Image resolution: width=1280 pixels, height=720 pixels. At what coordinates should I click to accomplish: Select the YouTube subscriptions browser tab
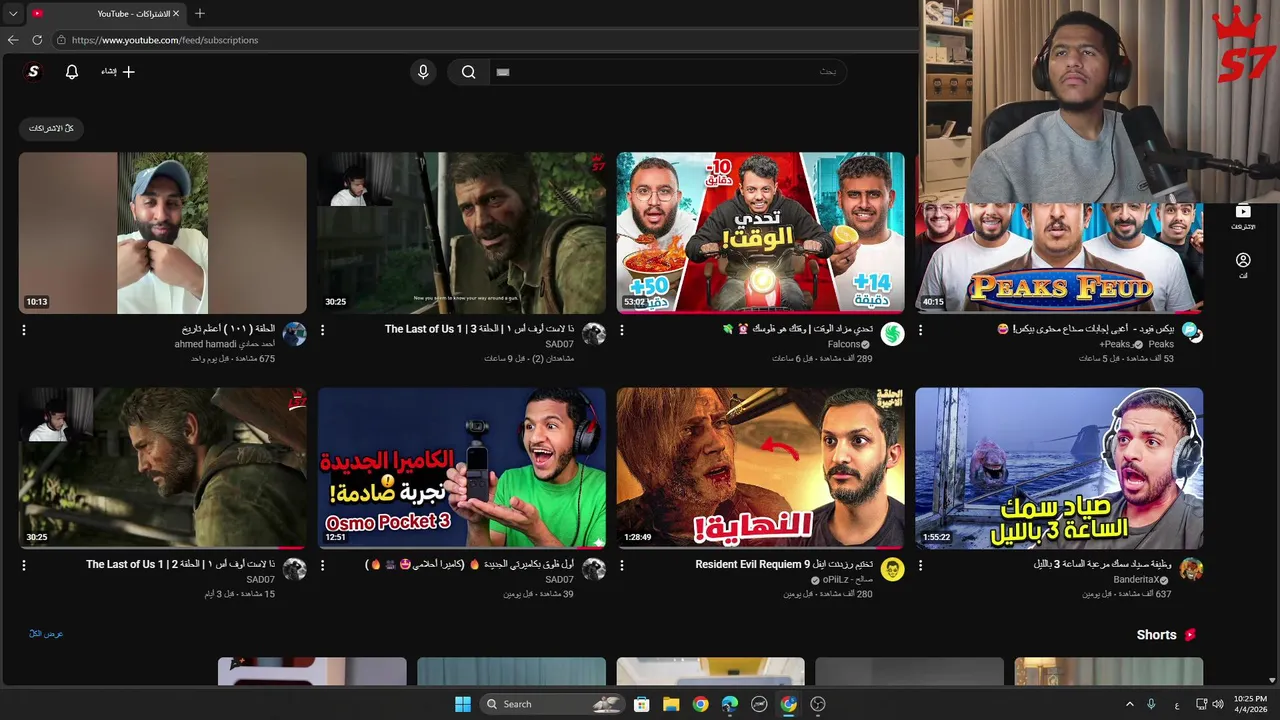[106, 13]
